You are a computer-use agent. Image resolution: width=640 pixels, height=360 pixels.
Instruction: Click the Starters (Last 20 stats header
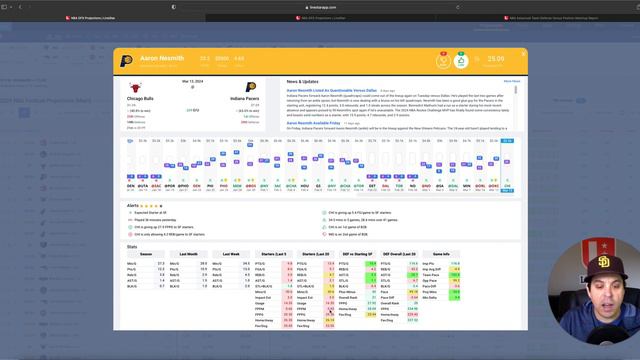(x=316, y=254)
